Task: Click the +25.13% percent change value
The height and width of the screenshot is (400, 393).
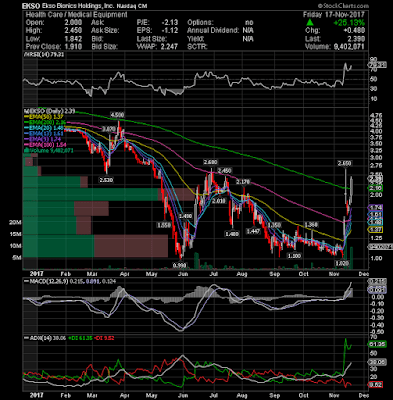Action: 349,23
